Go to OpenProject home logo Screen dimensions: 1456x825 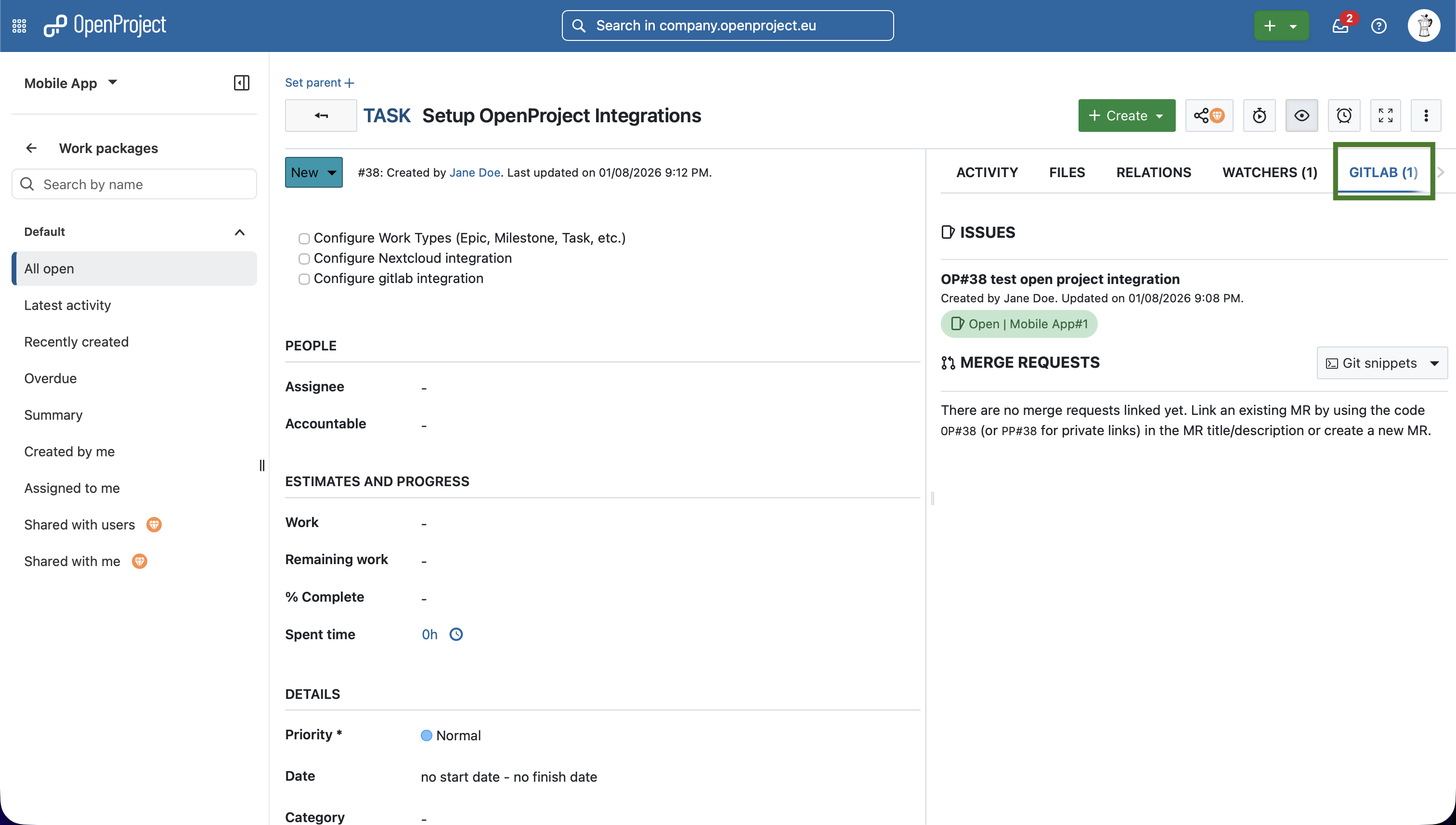tap(105, 26)
